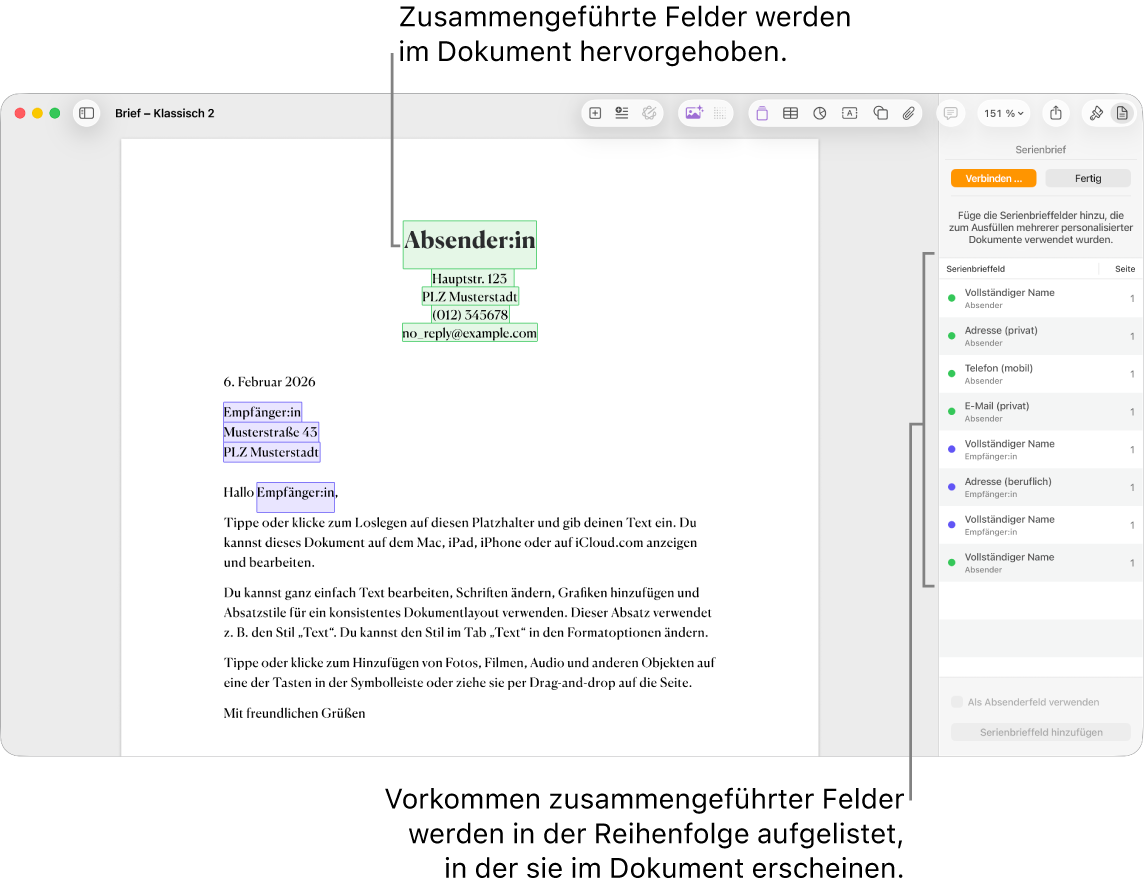Click the Serienbrieffeld hinzufügen button

tap(1040, 732)
